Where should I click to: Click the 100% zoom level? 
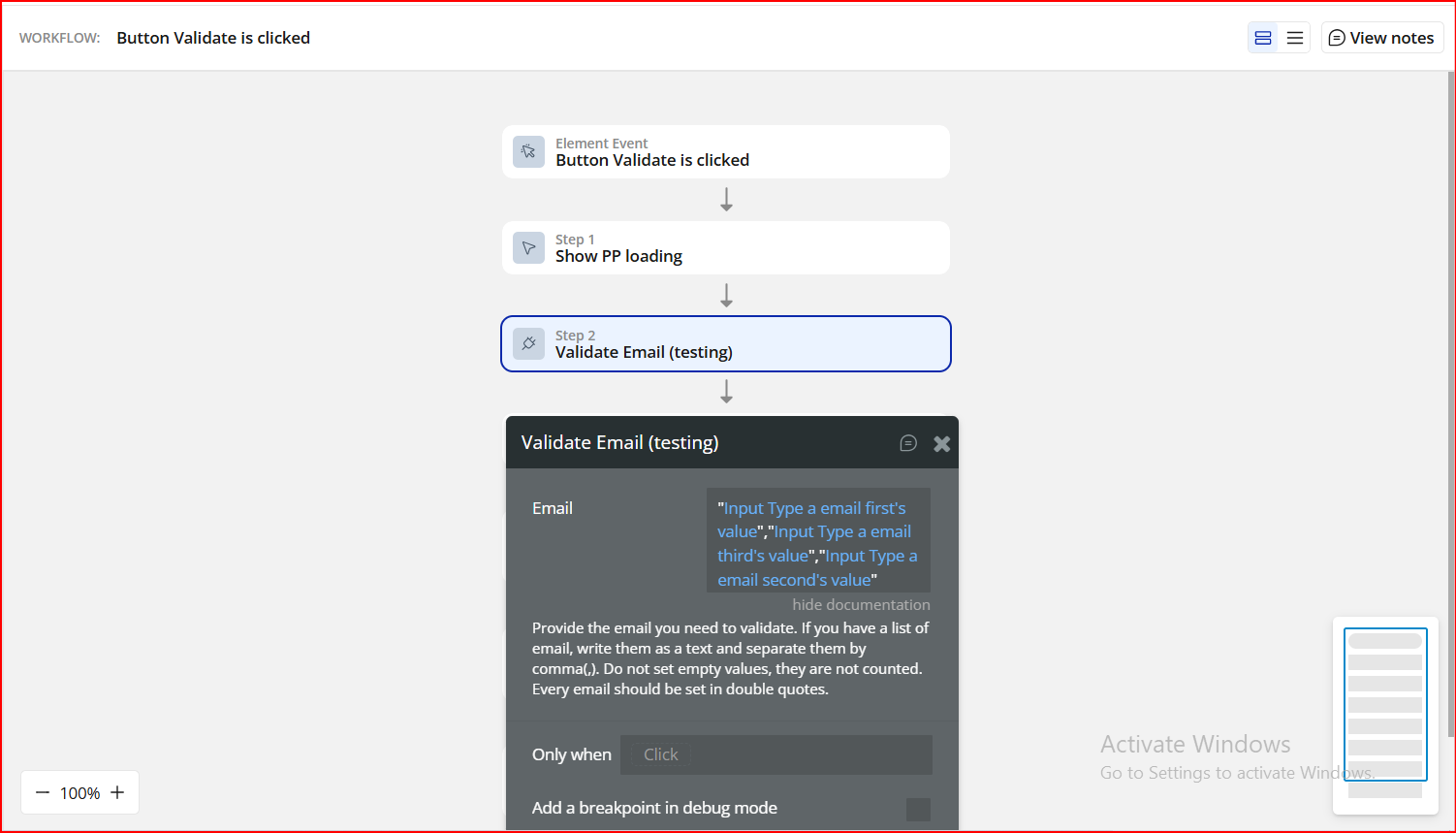79,793
